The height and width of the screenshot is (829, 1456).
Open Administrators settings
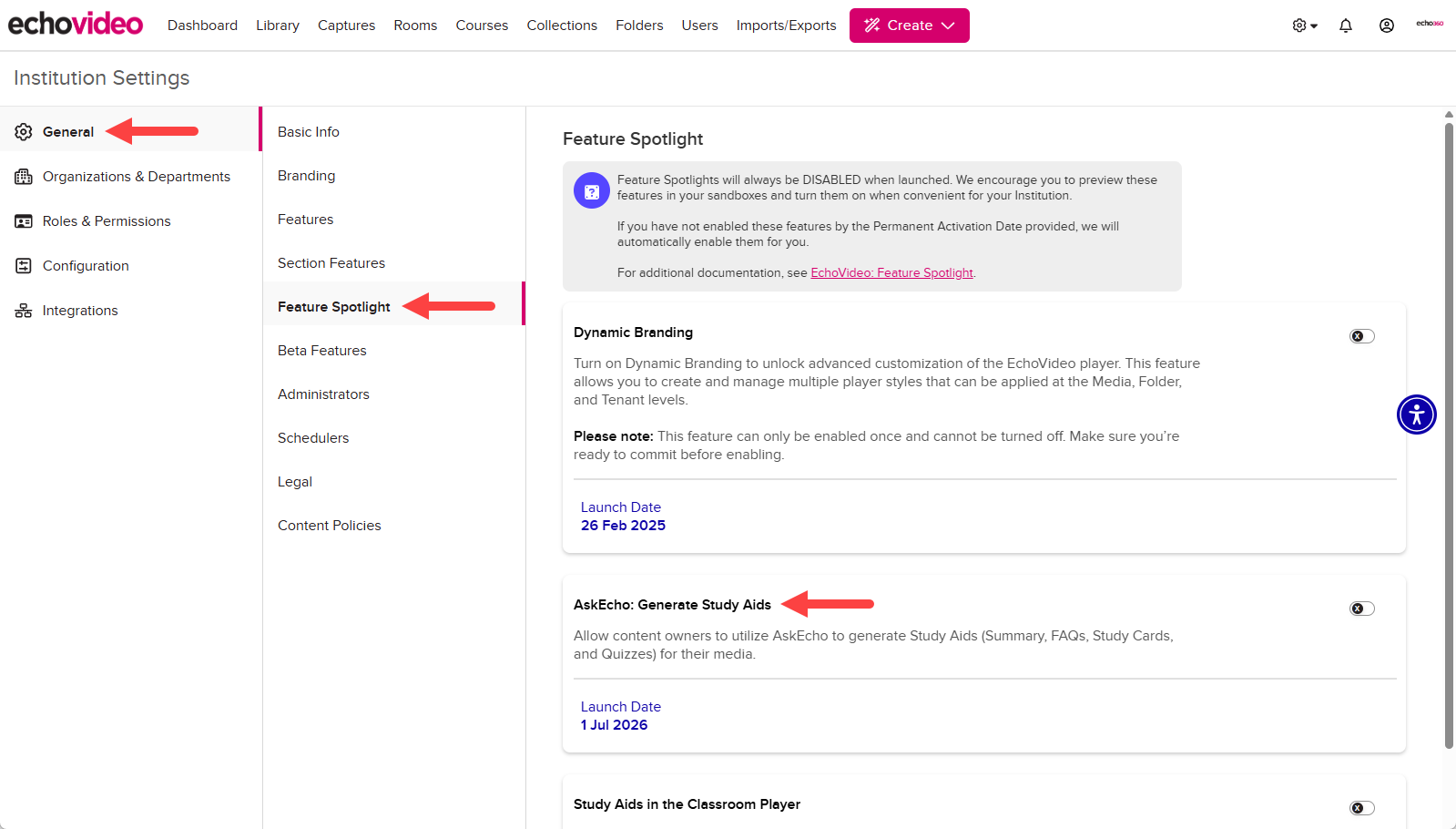pos(393,394)
